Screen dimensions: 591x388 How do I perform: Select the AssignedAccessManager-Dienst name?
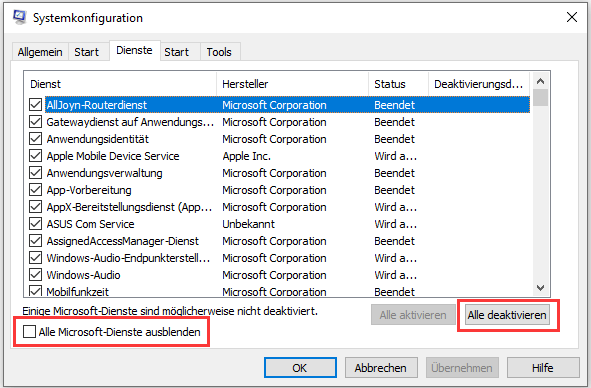(x=122, y=241)
